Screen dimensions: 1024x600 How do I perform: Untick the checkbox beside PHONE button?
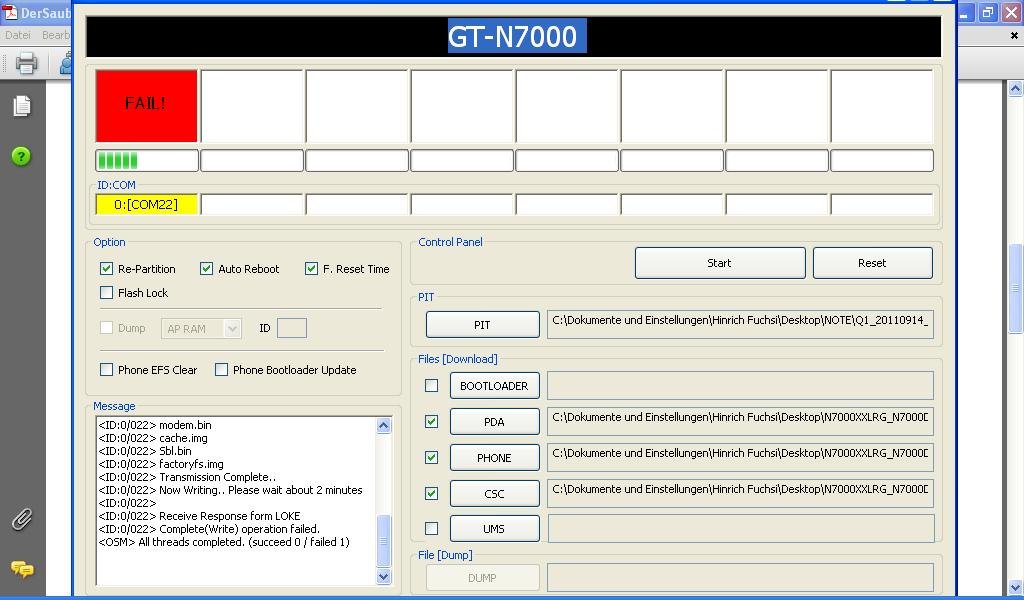click(432, 458)
